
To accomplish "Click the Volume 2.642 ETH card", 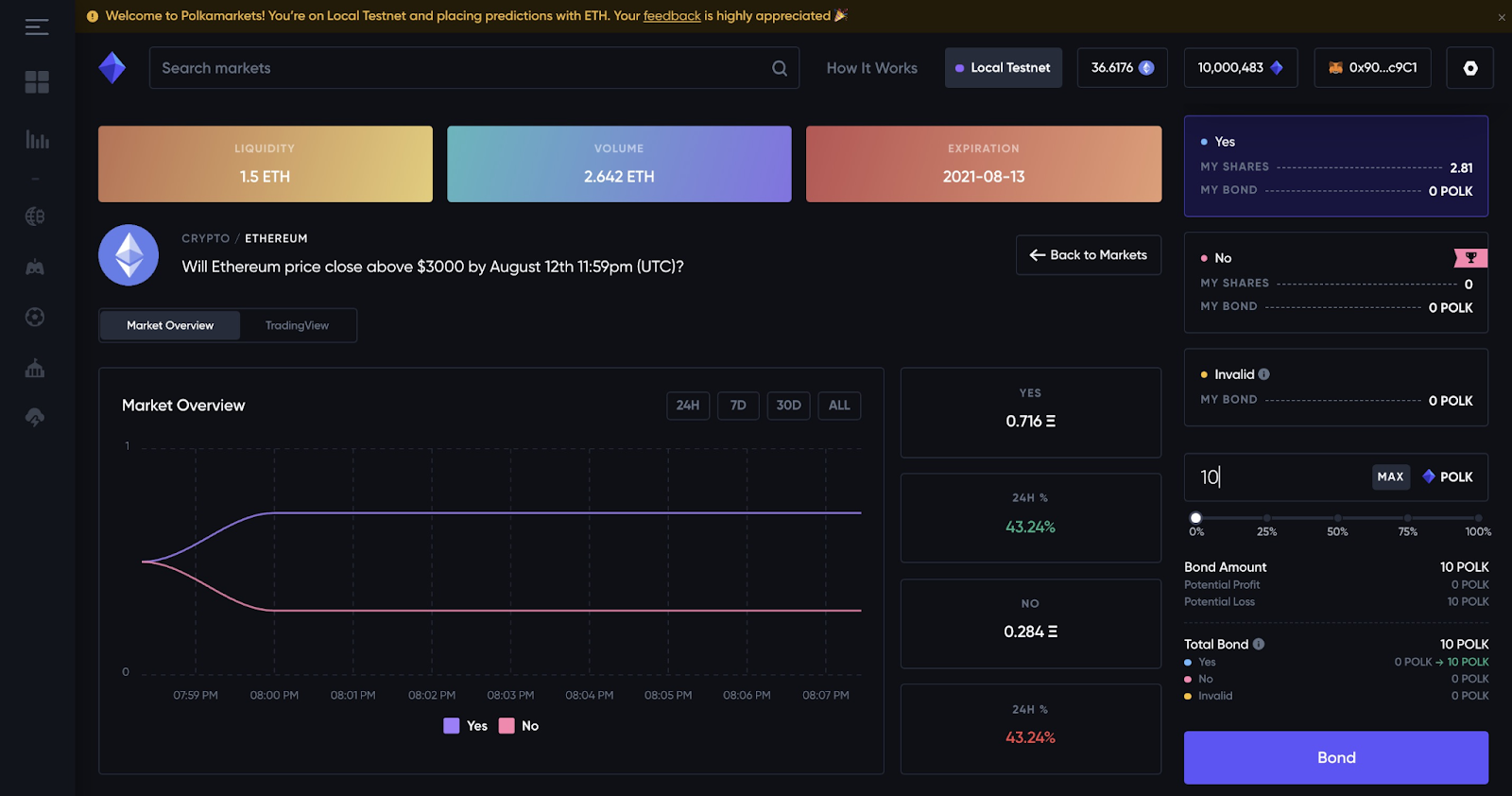I will (x=619, y=164).
